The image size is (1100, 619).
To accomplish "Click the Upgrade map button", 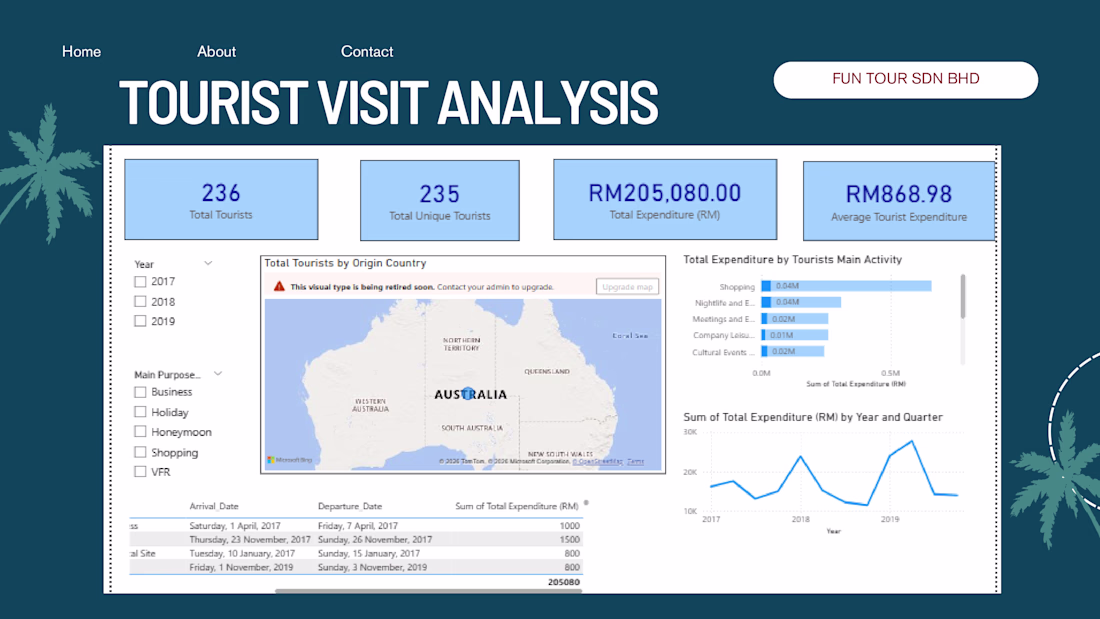I will [x=627, y=286].
